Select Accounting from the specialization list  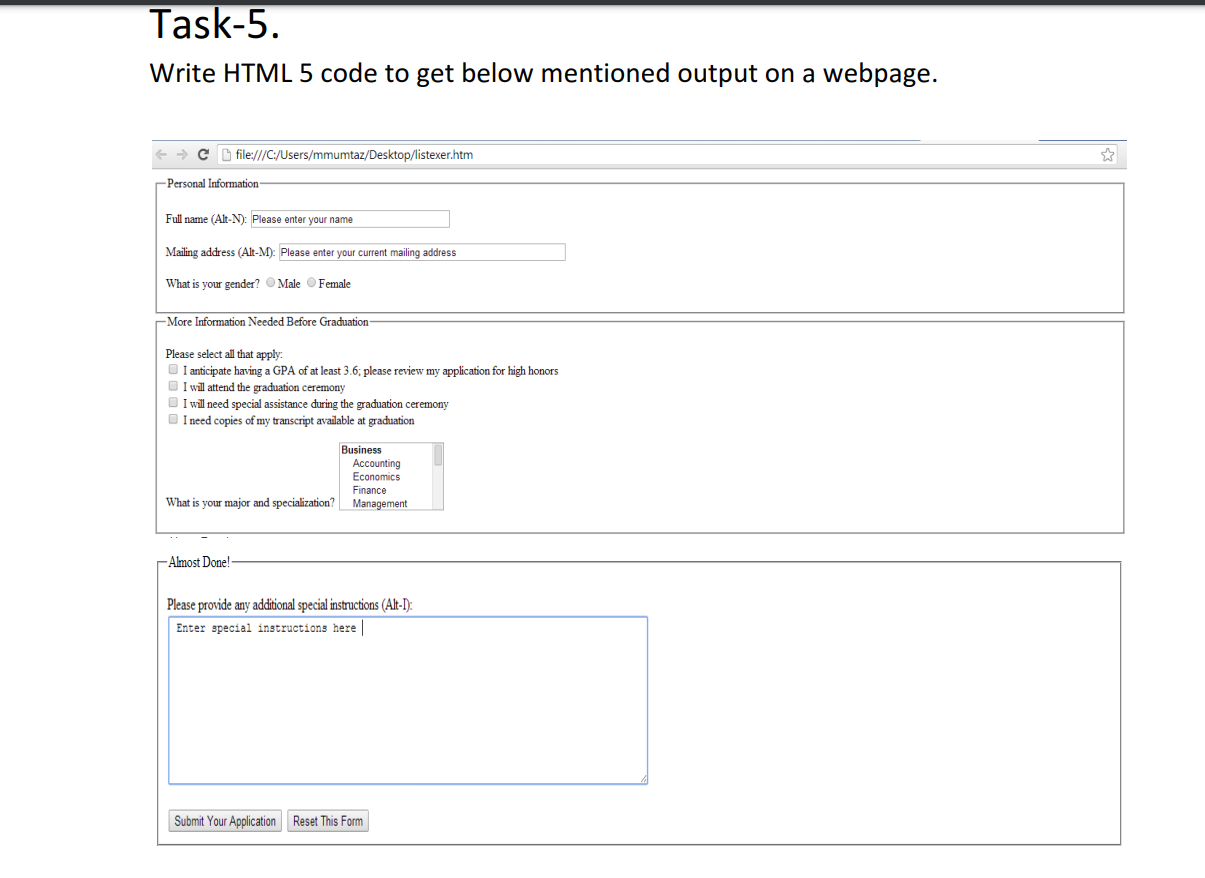[376, 463]
